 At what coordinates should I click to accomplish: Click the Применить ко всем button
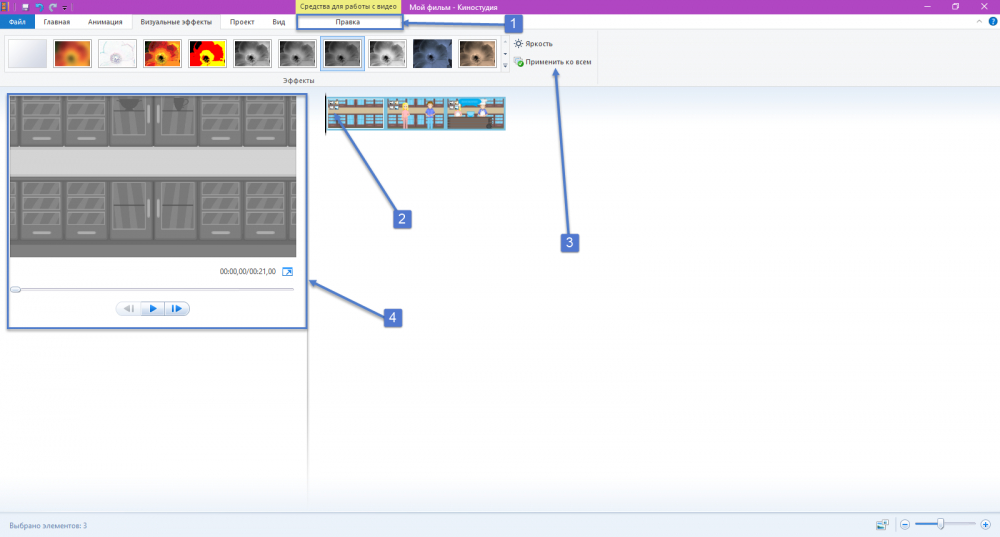click(552, 62)
